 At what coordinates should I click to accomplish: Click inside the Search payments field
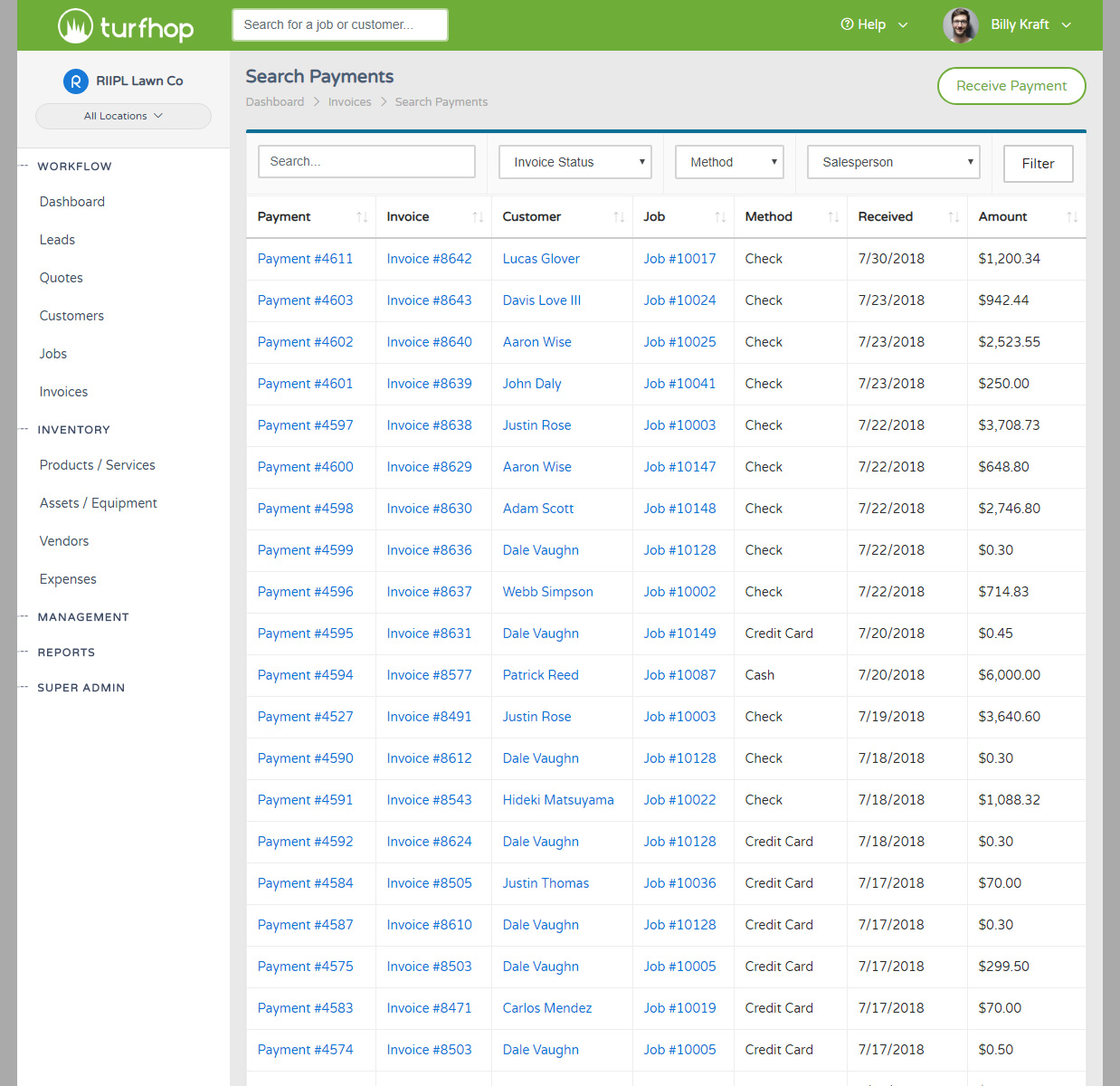(x=365, y=161)
